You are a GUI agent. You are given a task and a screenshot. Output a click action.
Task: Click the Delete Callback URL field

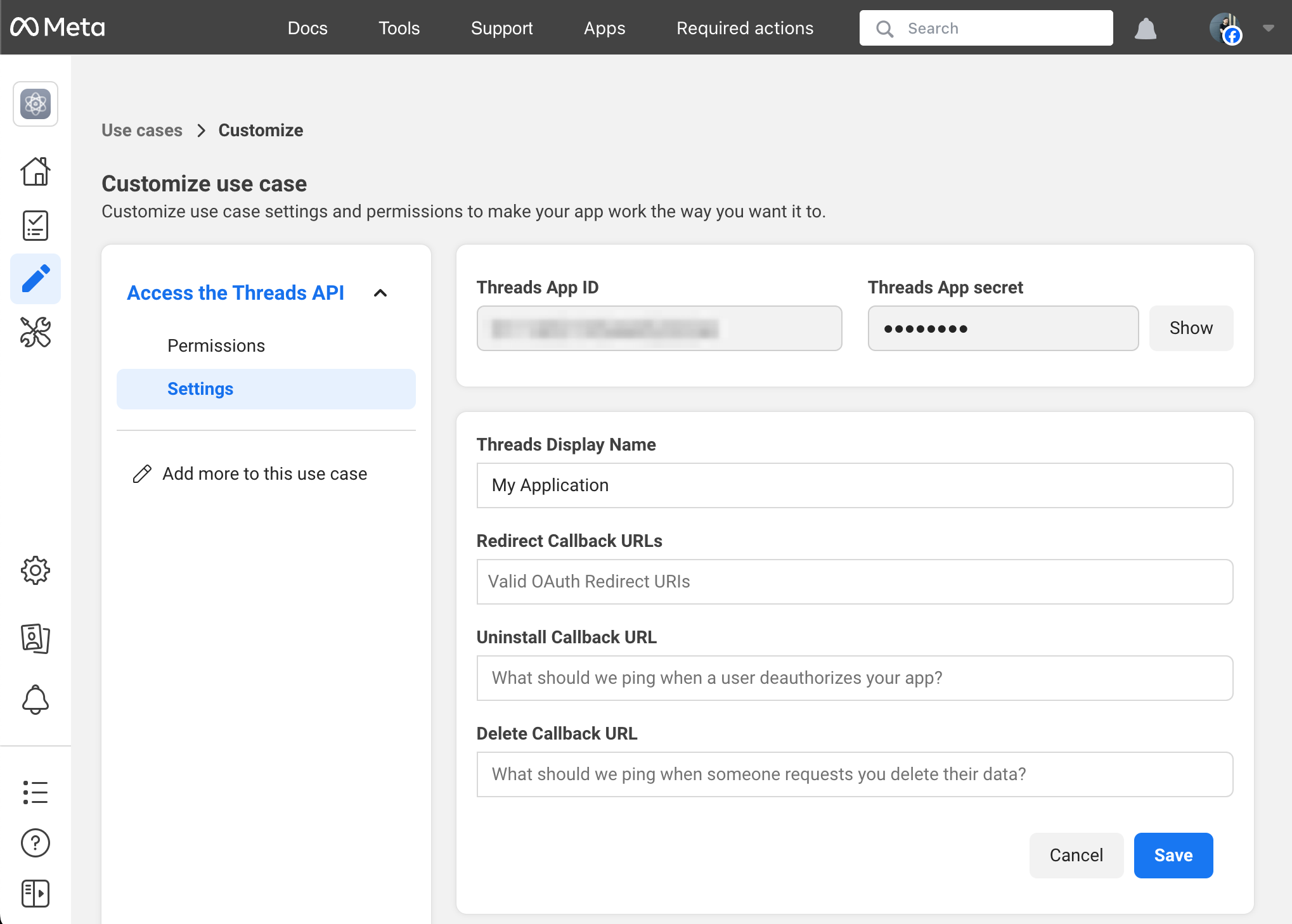[855, 774]
